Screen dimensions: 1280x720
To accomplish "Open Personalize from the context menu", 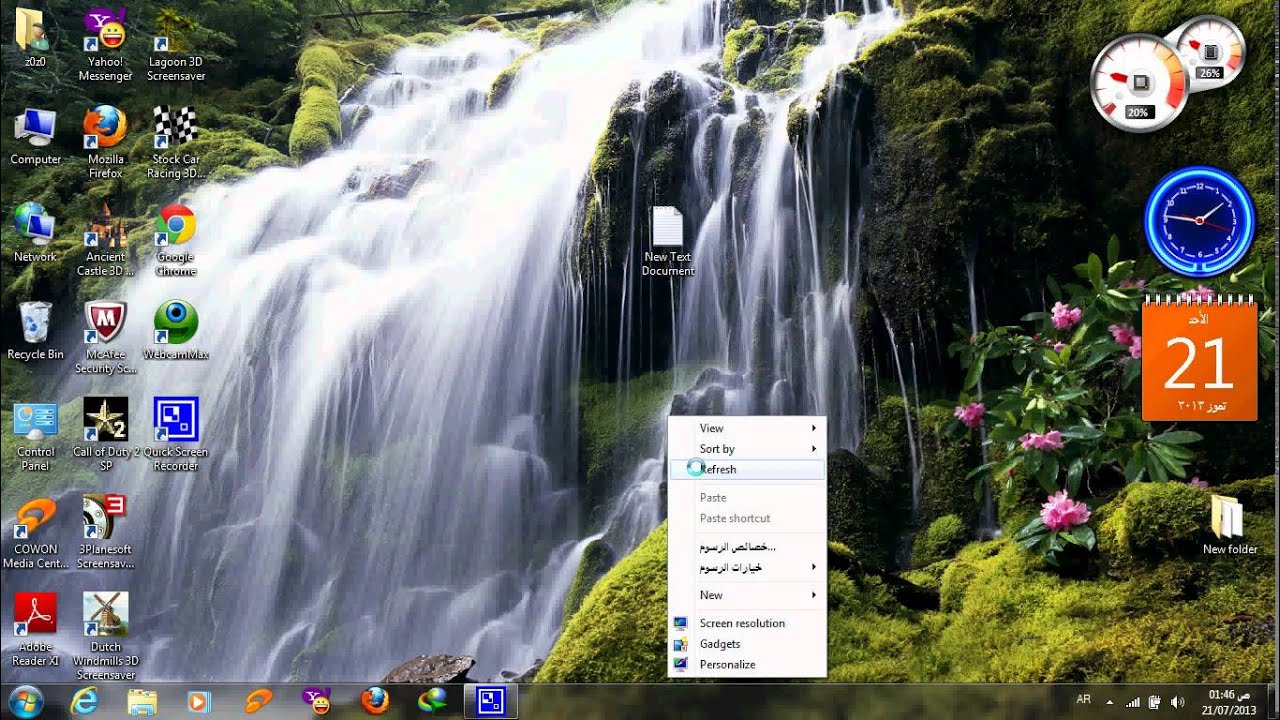I will (x=746, y=664).
